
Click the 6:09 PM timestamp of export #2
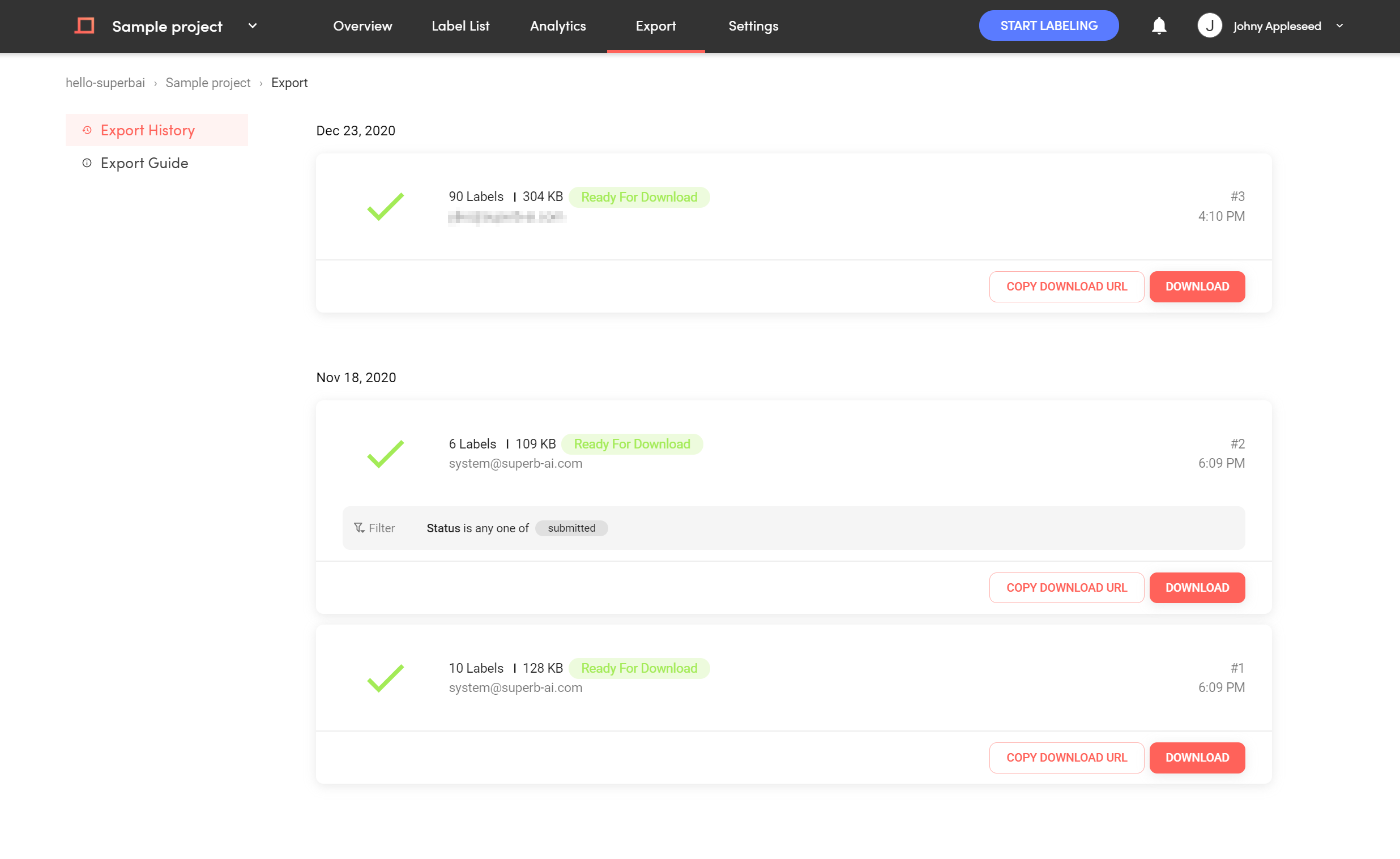[1222, 463]
